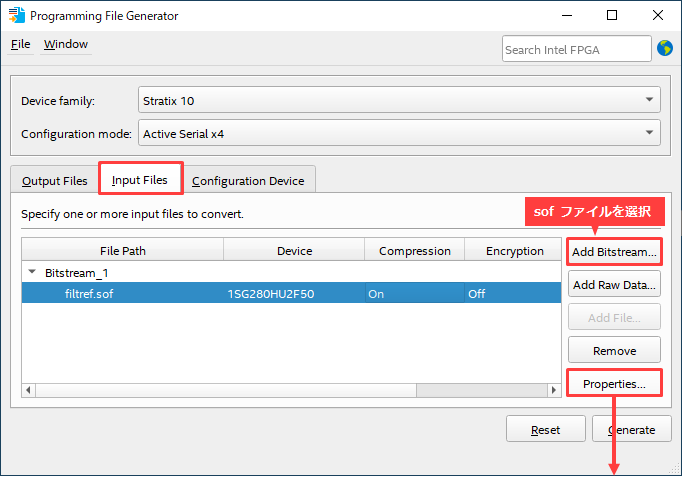Collapse the Bitstream_1 tree node

coord(32,272)
